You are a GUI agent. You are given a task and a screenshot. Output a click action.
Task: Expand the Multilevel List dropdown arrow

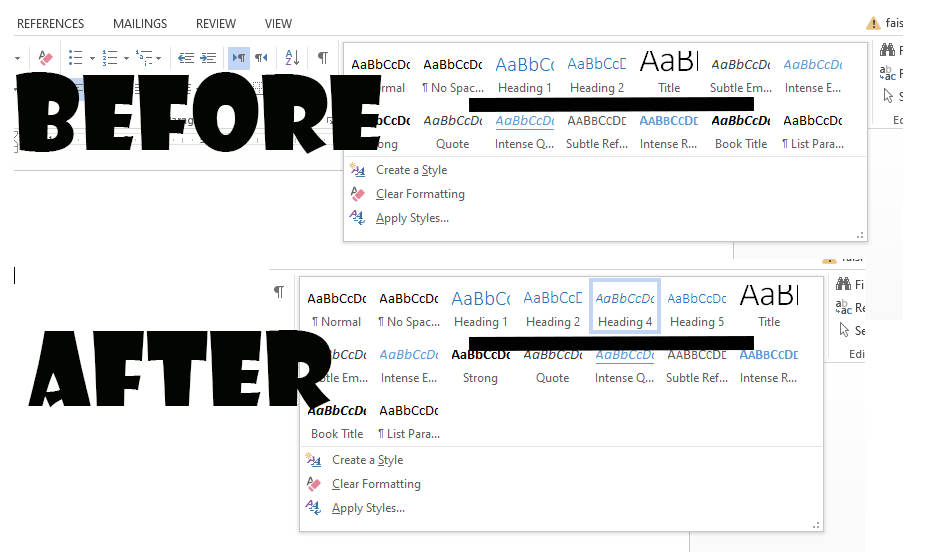[159, 58]
